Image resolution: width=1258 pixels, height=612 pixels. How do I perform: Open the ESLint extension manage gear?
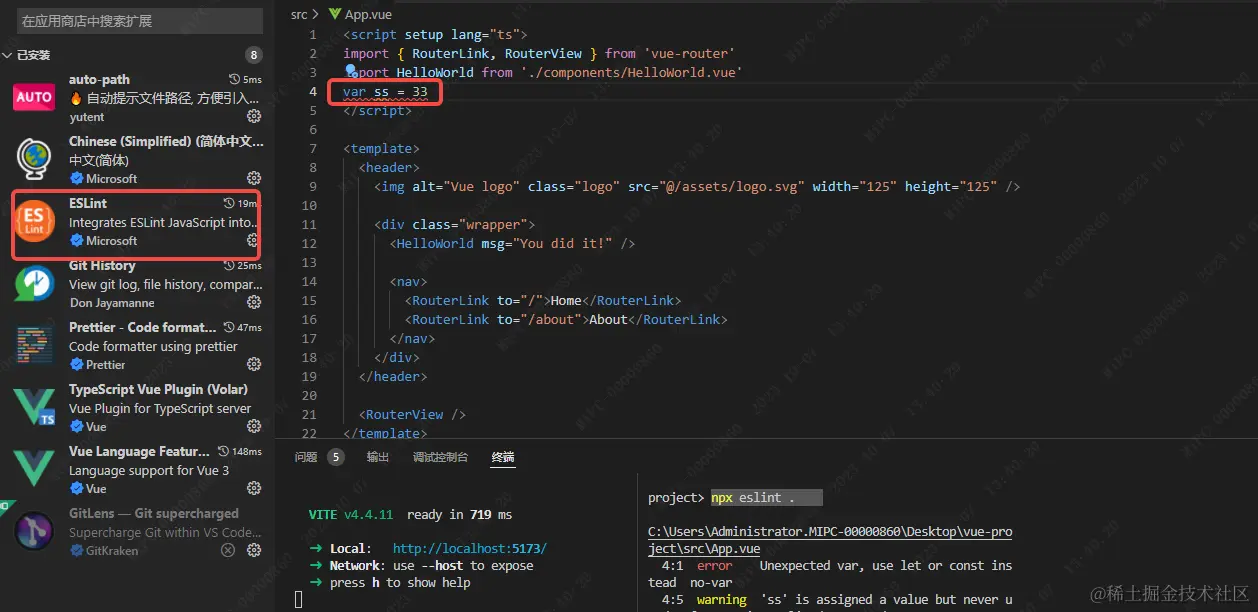pyautogui.click(x=254, y=241)
